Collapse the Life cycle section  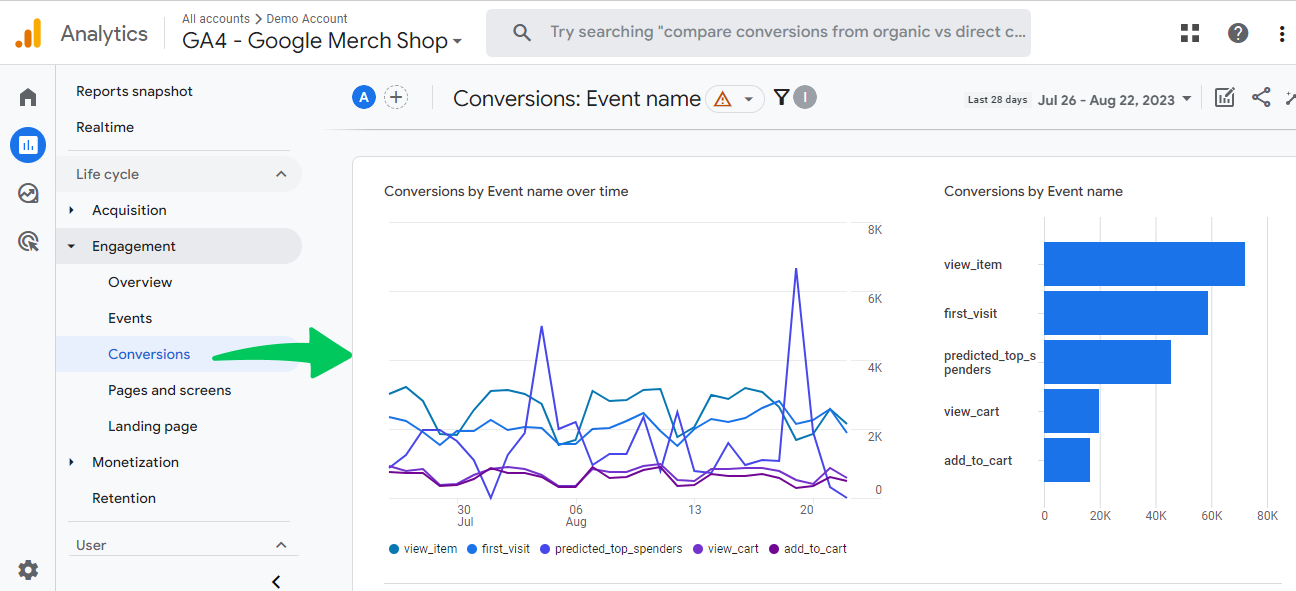pos(281,174)
